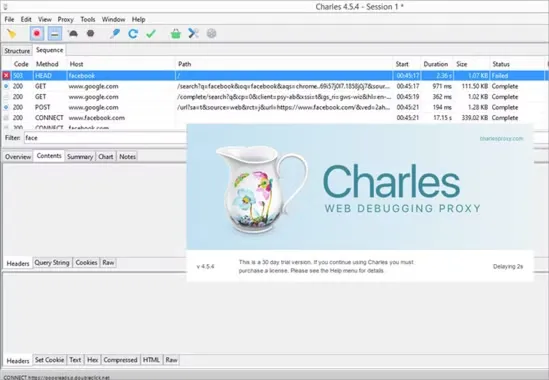Click the Repeat circular arrow icon

point(133,34)
